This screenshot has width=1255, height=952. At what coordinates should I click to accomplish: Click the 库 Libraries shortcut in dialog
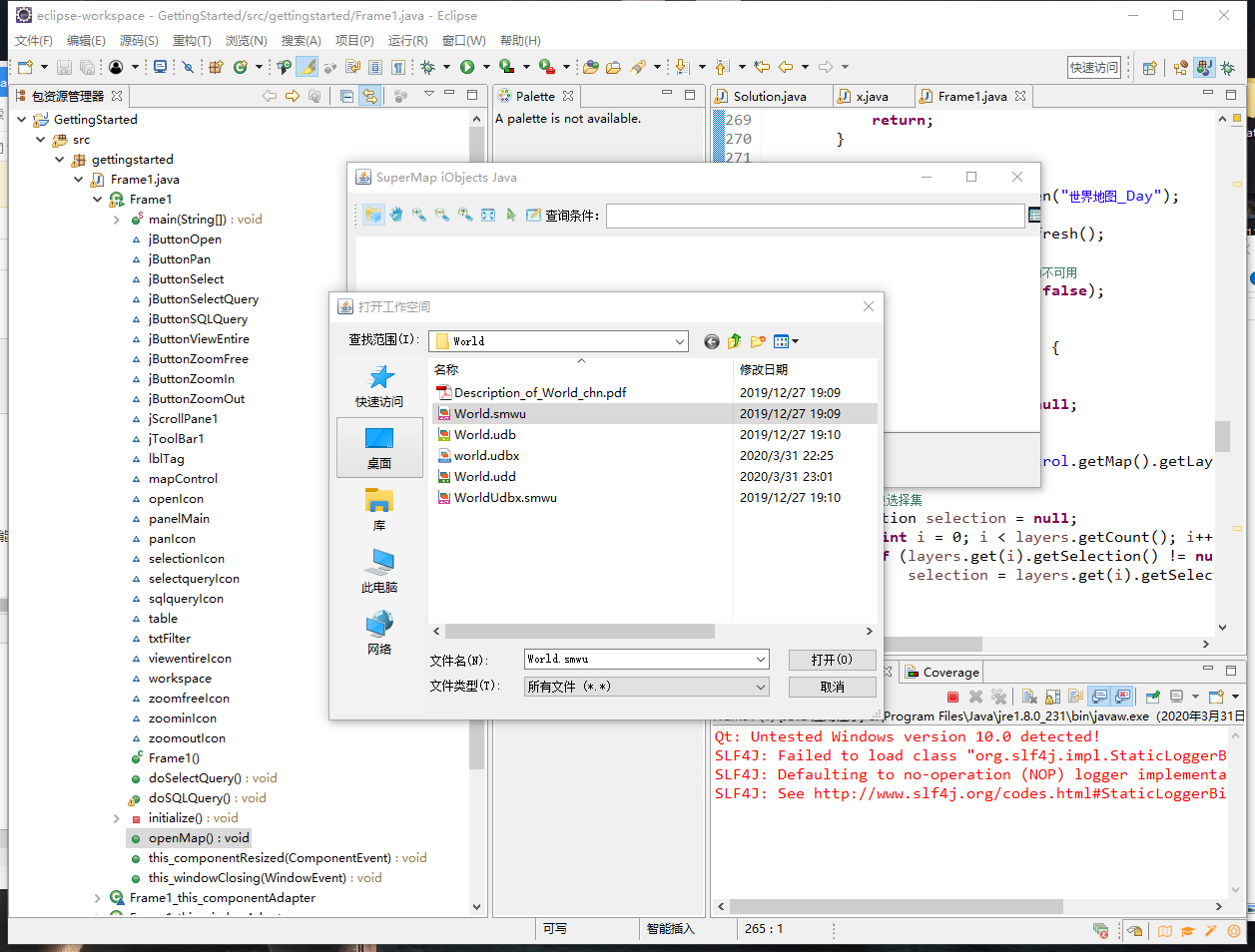[379, 510]
